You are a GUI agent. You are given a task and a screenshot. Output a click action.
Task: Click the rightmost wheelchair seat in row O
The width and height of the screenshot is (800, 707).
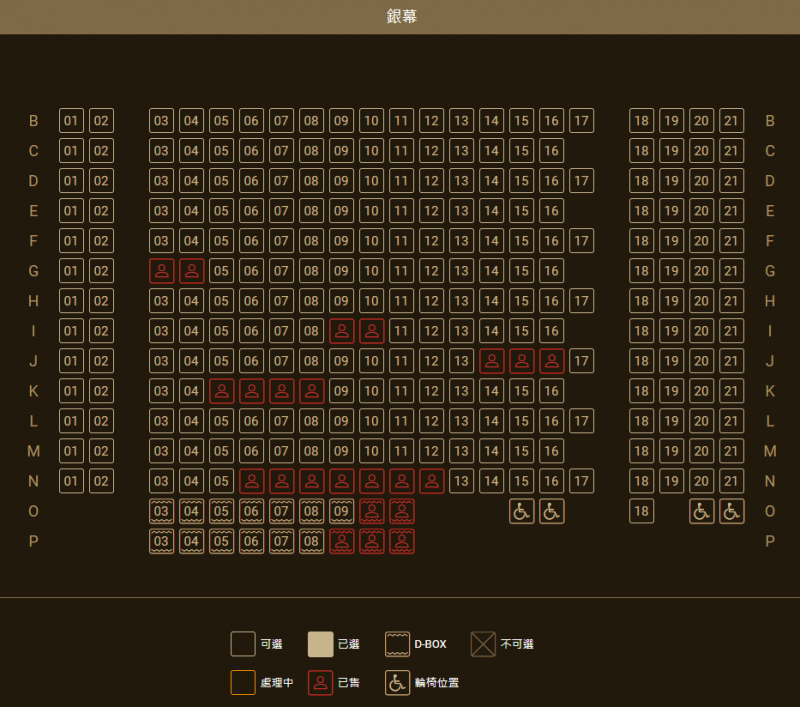tap(731, 511)
